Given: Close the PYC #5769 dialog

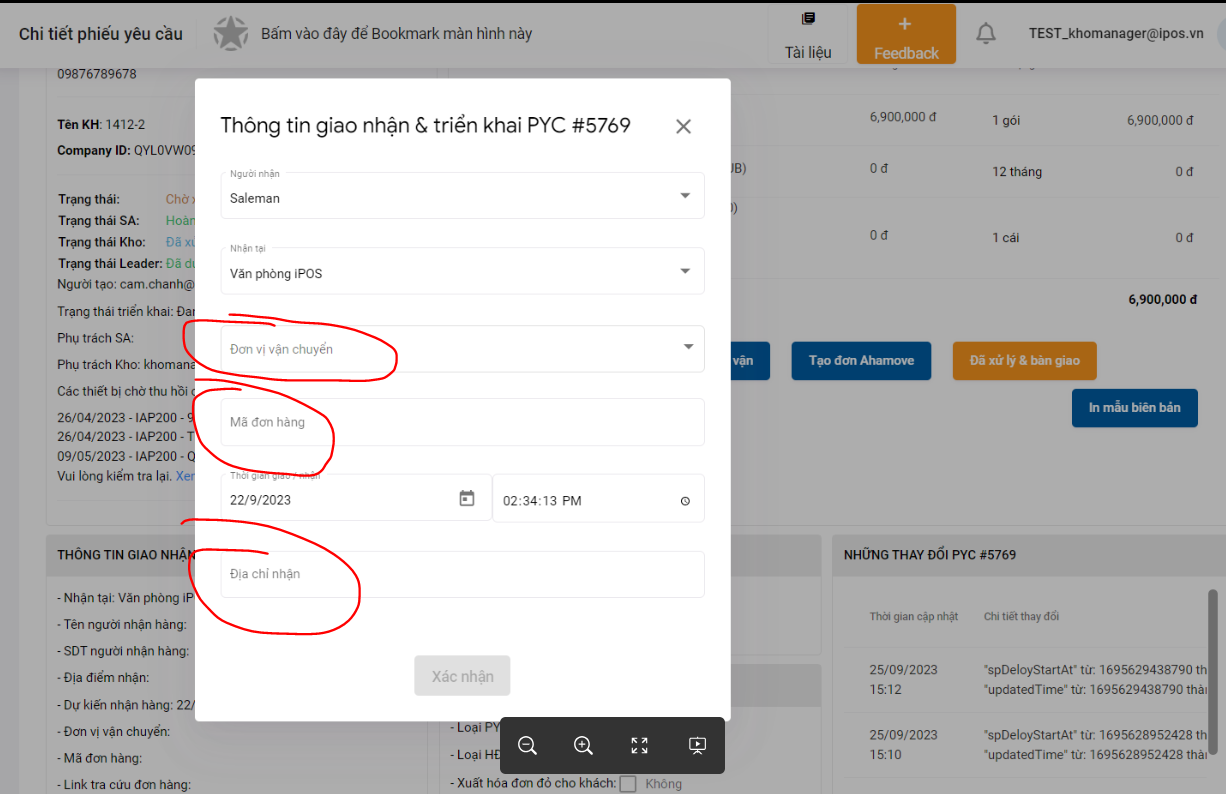Looking at the screenshot, I should tap(683, 126).
